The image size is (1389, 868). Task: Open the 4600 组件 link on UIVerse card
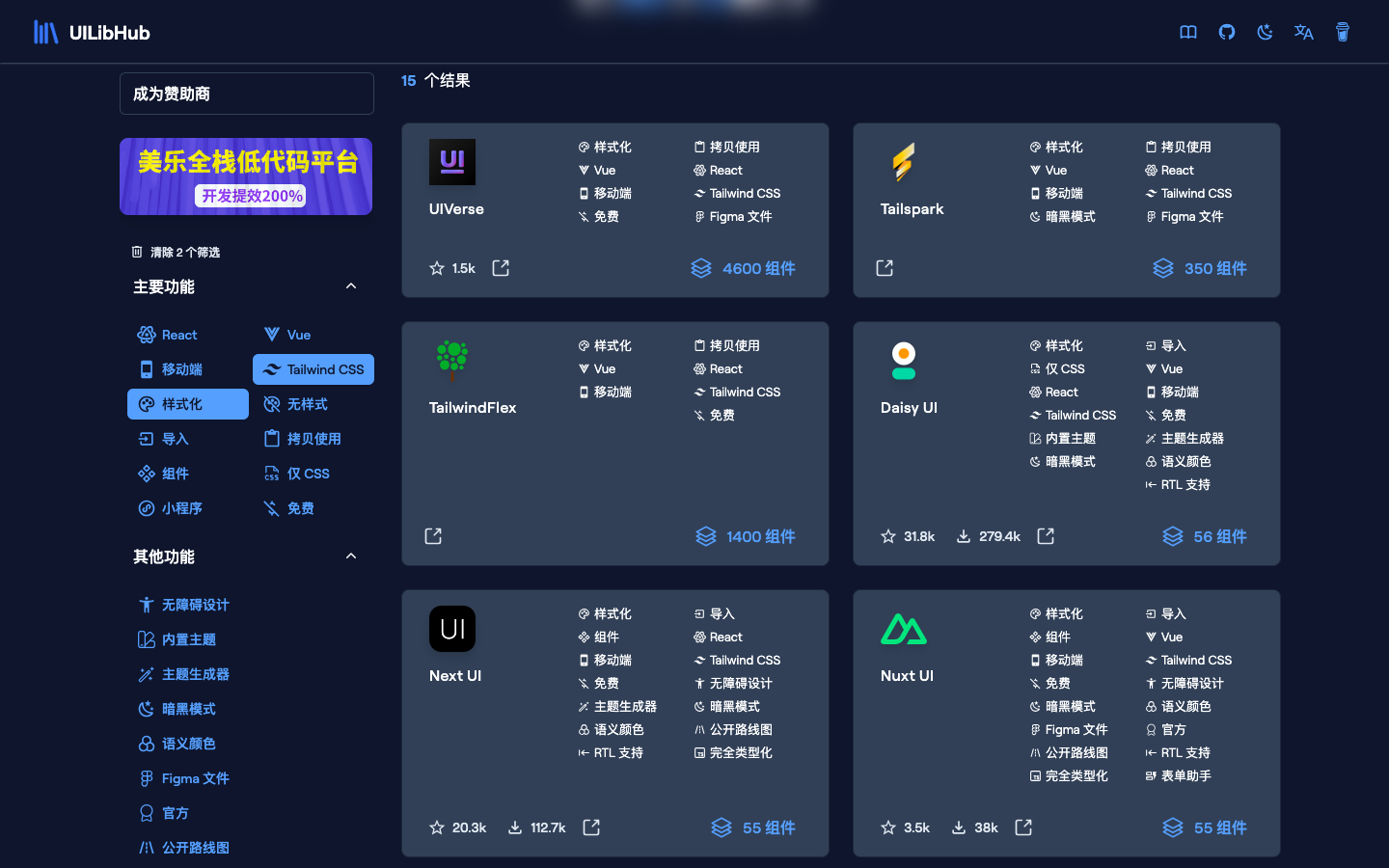point(743,268)
